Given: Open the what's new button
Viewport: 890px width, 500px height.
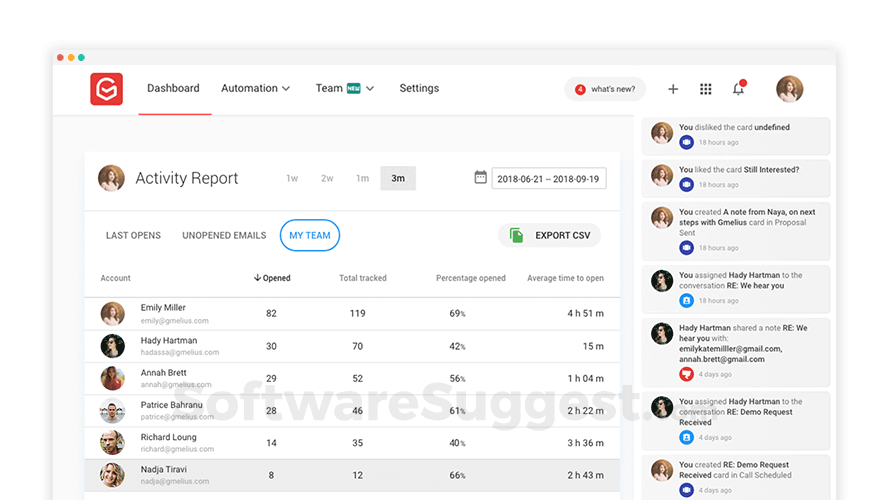Looking at the screenshot, I should pyautogui.click(x=605, y=89).
